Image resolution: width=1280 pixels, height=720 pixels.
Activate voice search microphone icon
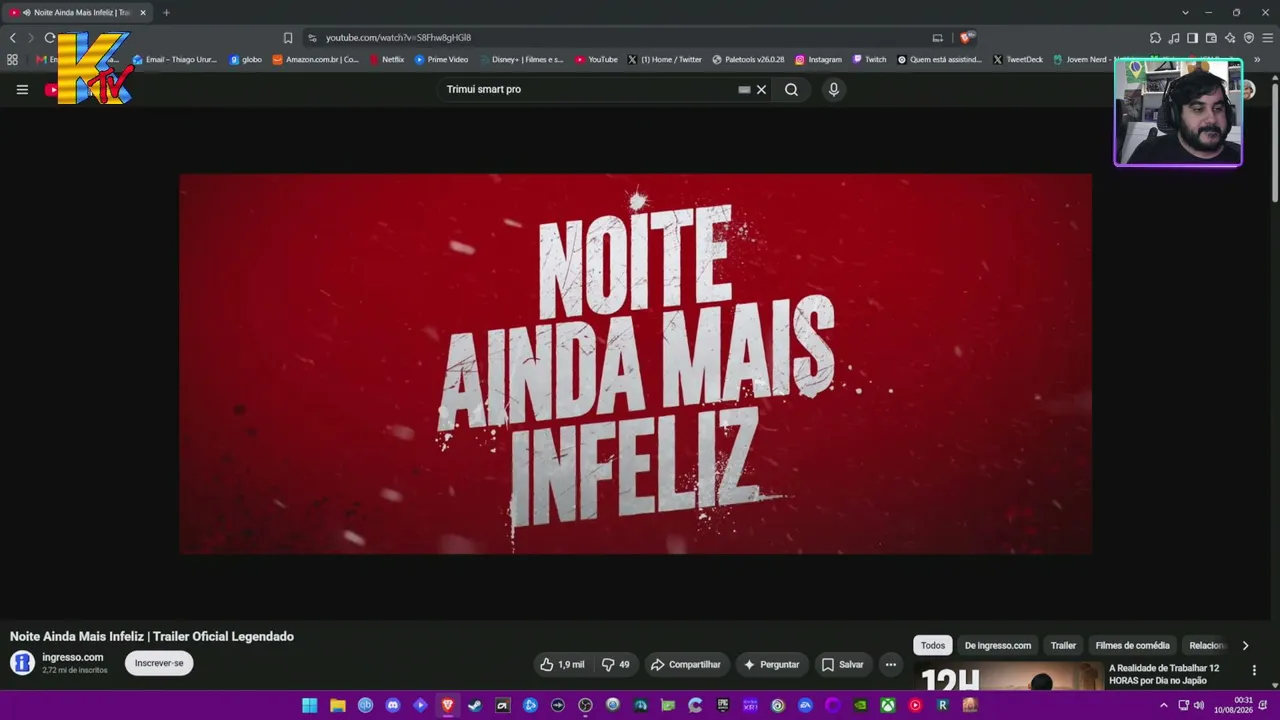pos(833,89)
